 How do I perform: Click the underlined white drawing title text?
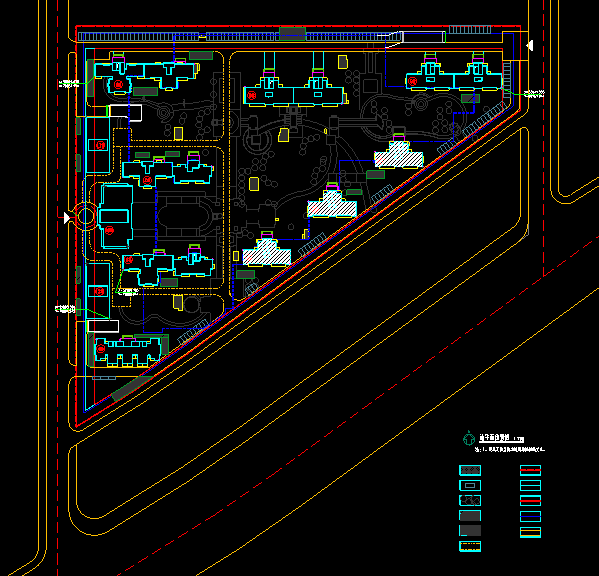coord(501,438)
